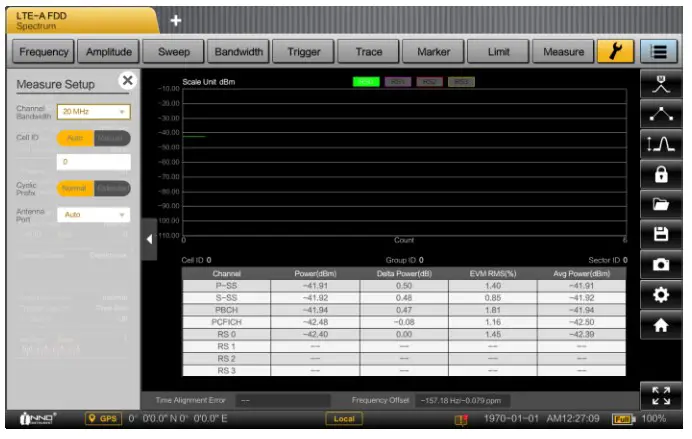Click the Power(dBm) column header
692x439 pixels.
coord(315,274)
